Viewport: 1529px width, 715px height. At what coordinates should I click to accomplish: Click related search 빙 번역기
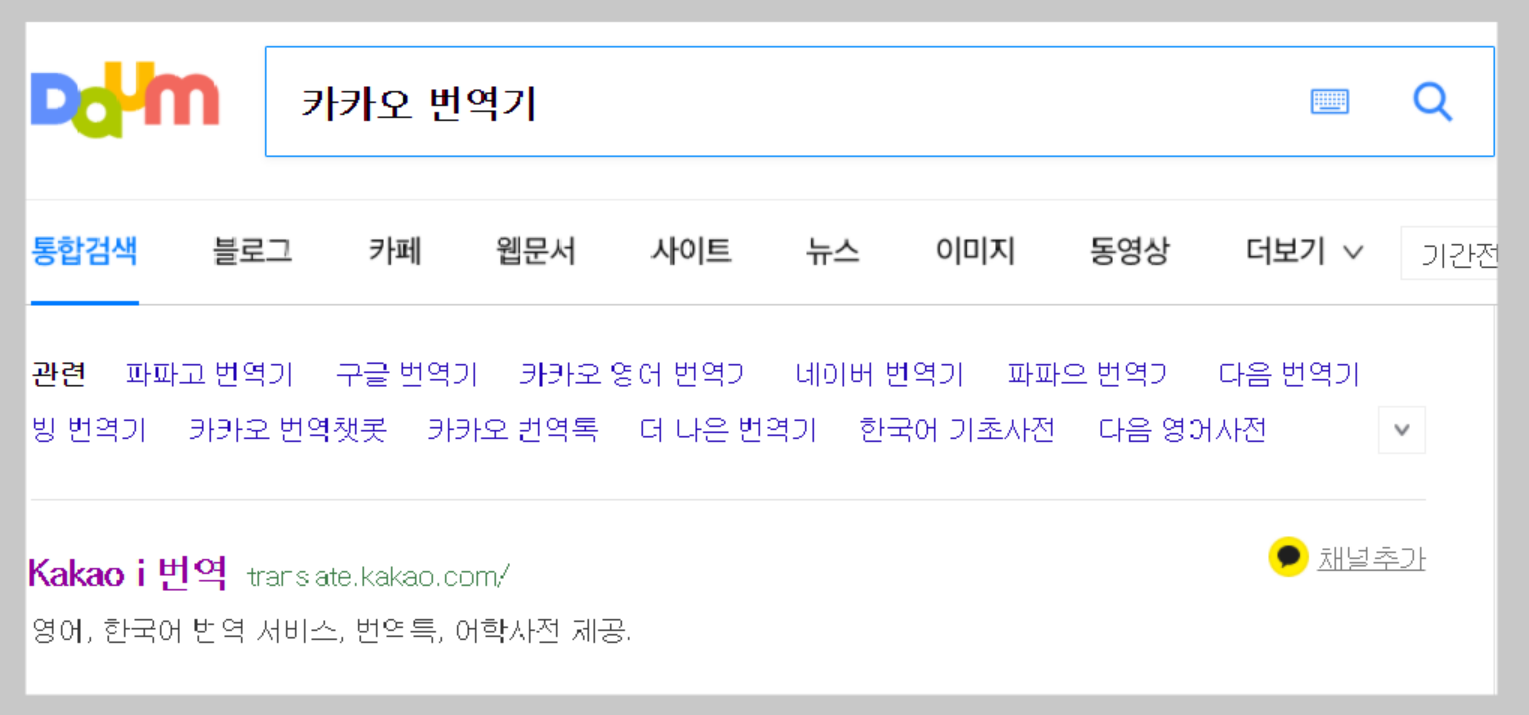89,430
